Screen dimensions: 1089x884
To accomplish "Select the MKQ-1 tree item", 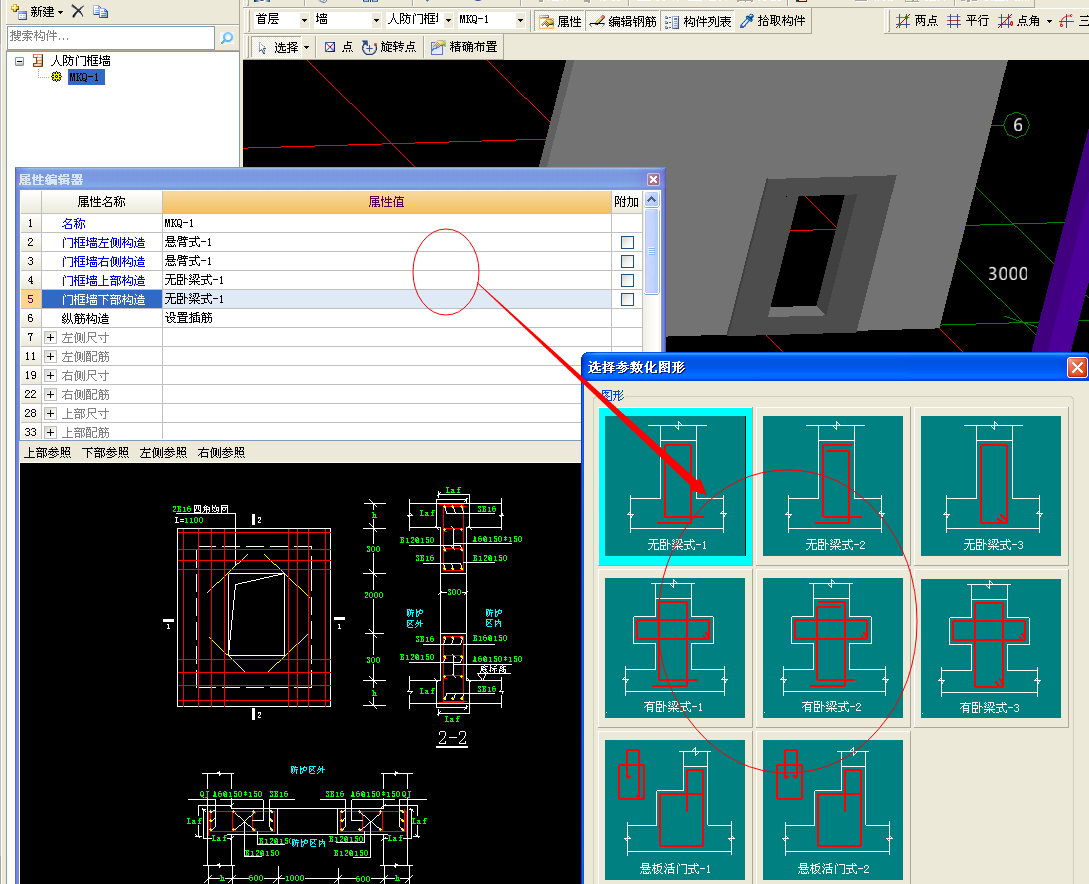I will click(86, 77).
